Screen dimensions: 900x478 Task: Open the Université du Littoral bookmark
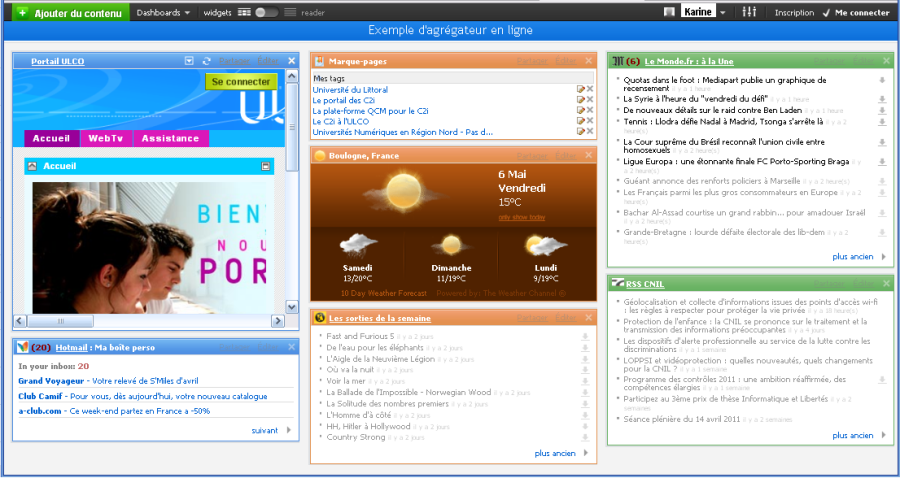350,90
